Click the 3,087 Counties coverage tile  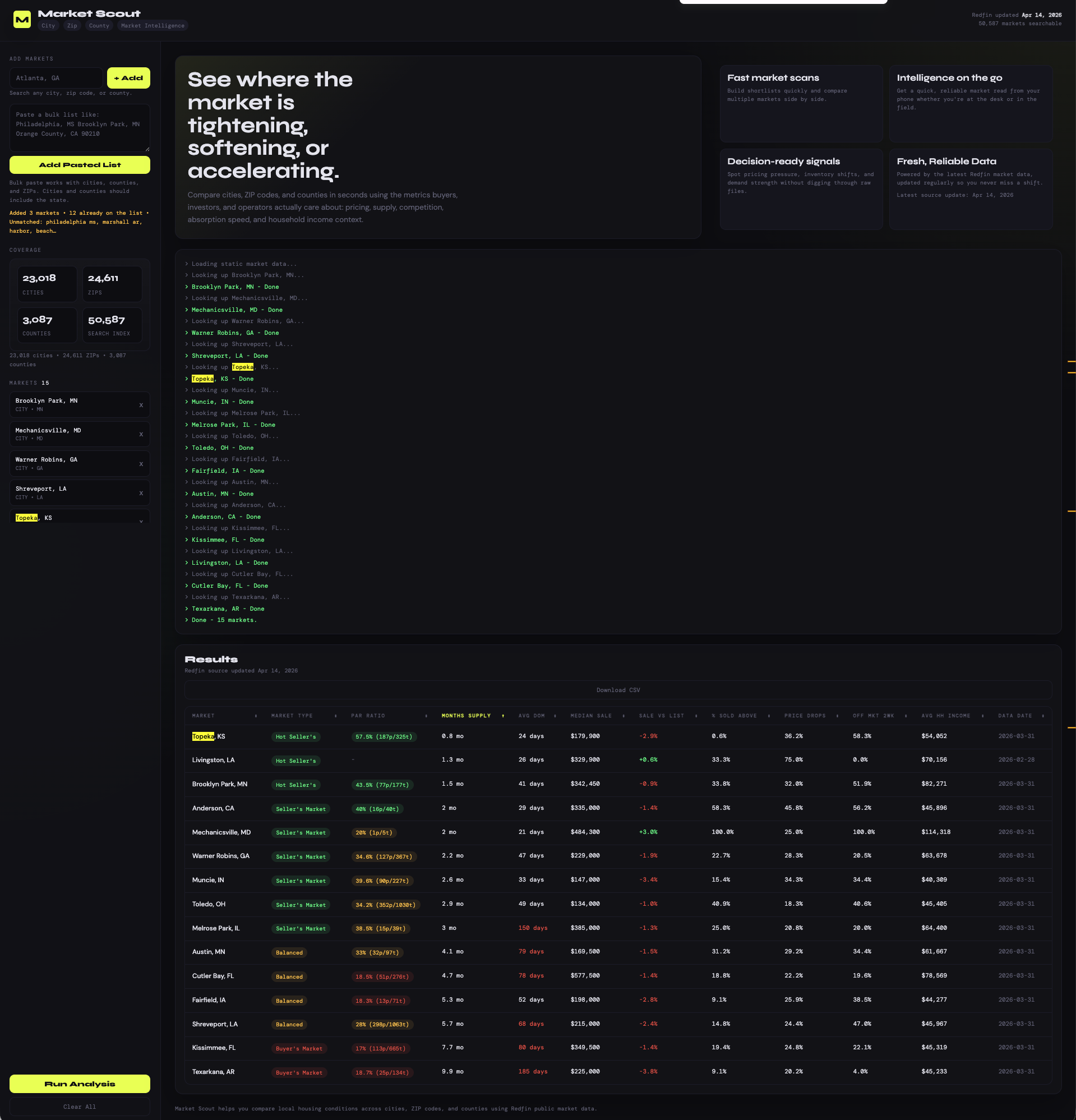47,325
